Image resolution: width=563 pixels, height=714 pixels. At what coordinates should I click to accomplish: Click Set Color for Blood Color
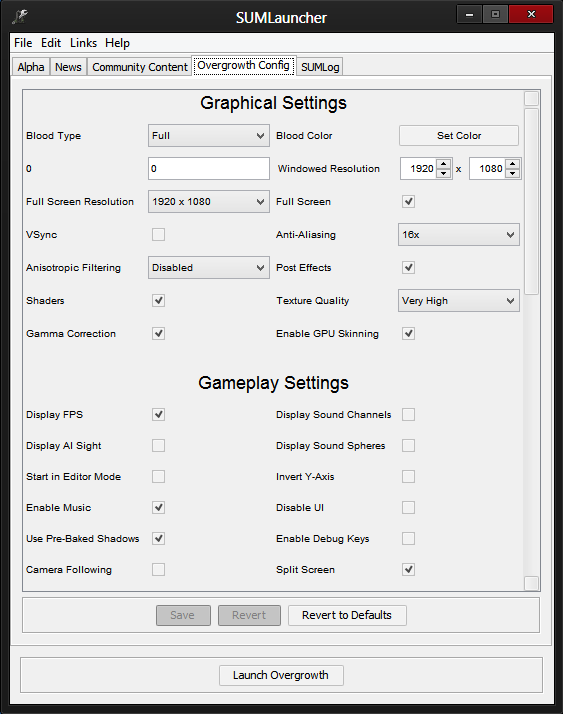coord(459,136)
